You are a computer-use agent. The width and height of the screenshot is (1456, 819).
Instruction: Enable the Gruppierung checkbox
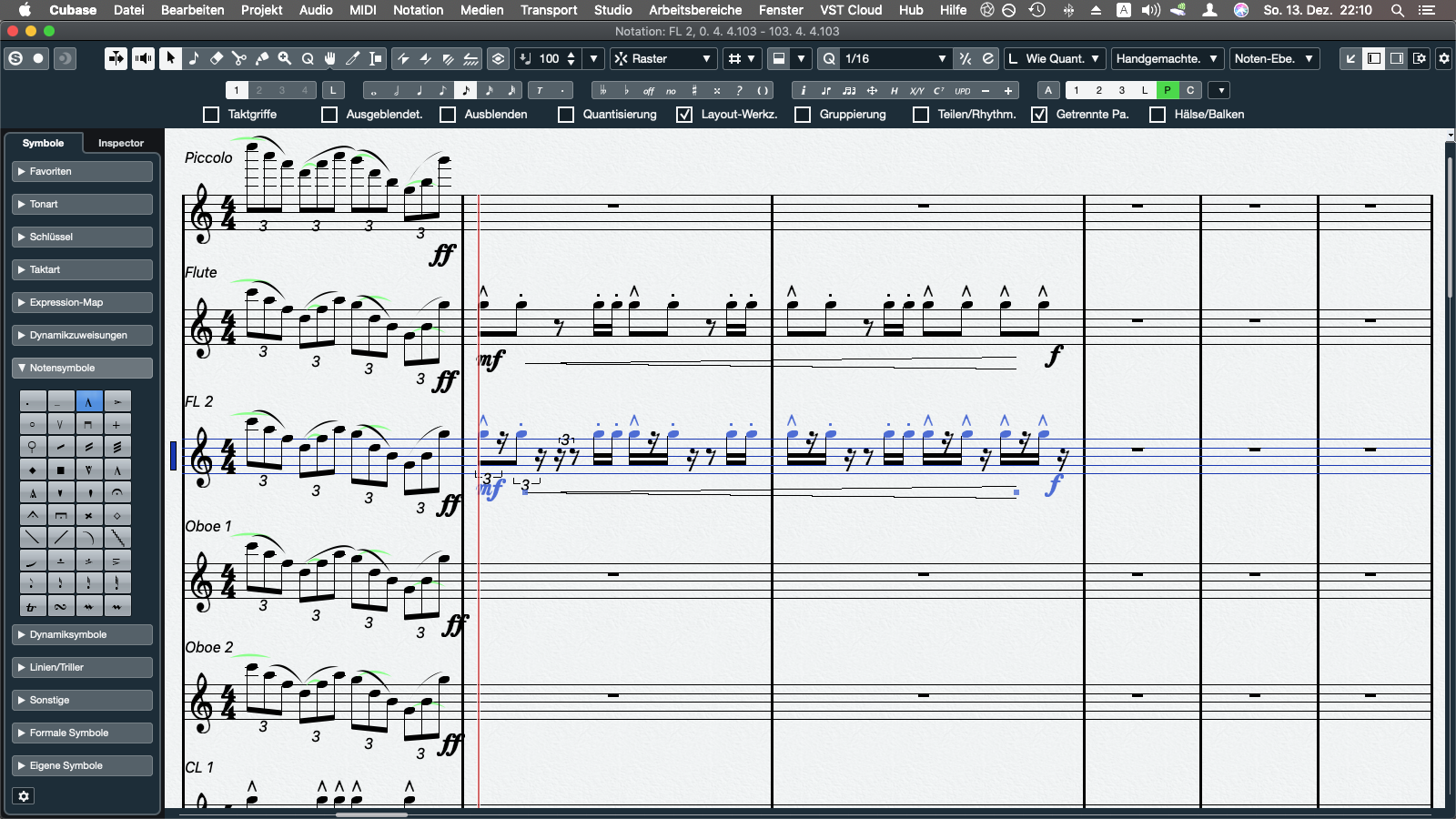[803, 115]
